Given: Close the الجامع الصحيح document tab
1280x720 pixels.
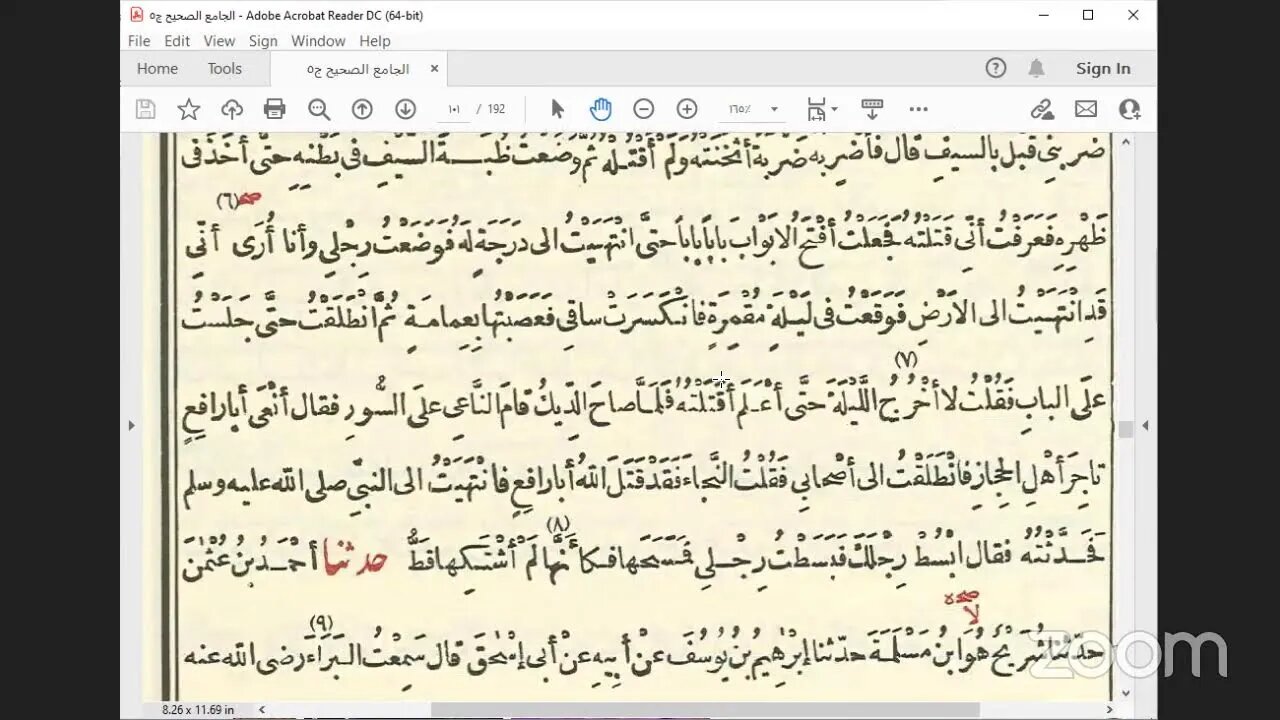Looking at the screenshot, I should [x=434, y=68].
